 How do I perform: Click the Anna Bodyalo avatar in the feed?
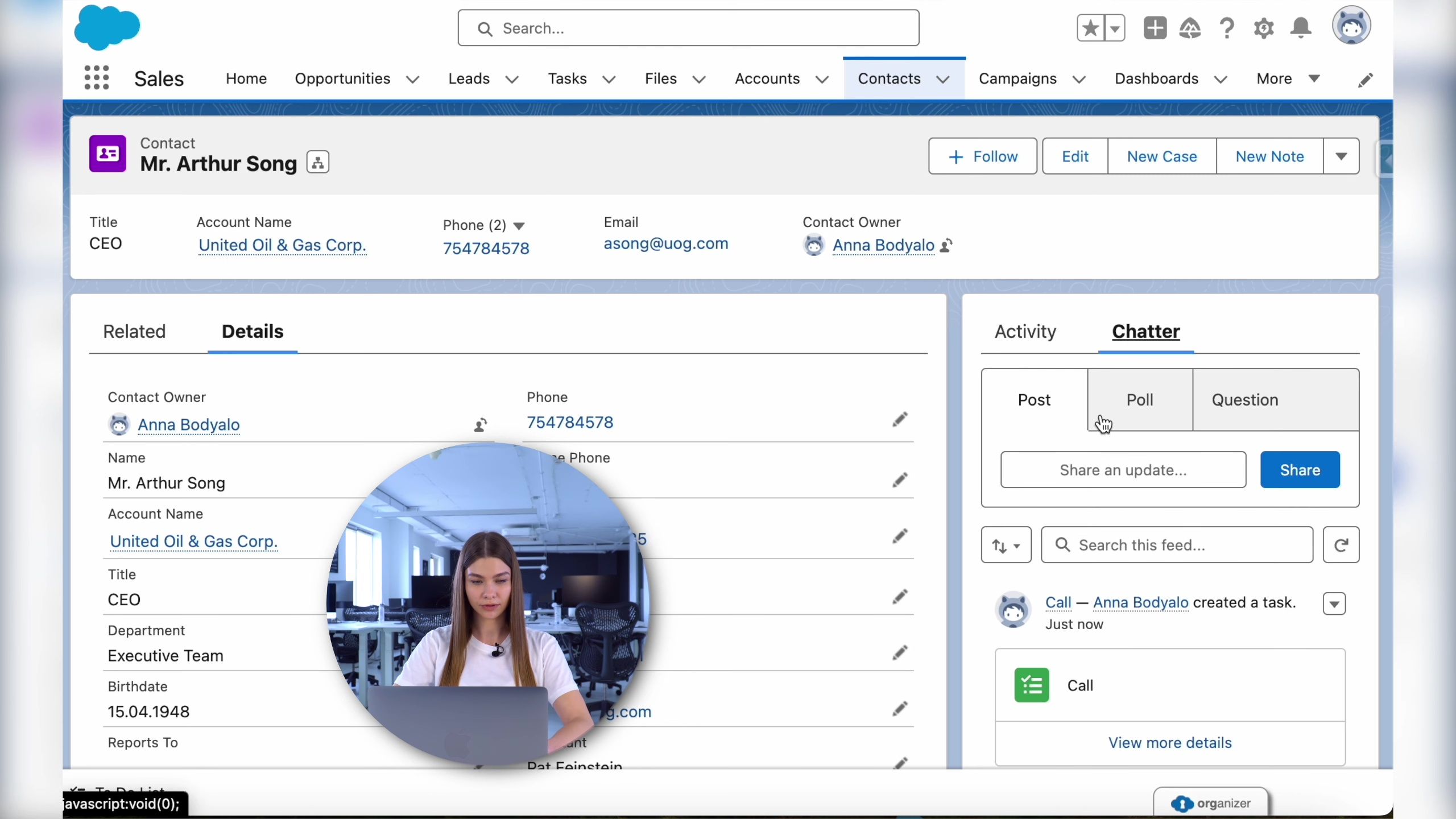click(x=1014, y=610)
